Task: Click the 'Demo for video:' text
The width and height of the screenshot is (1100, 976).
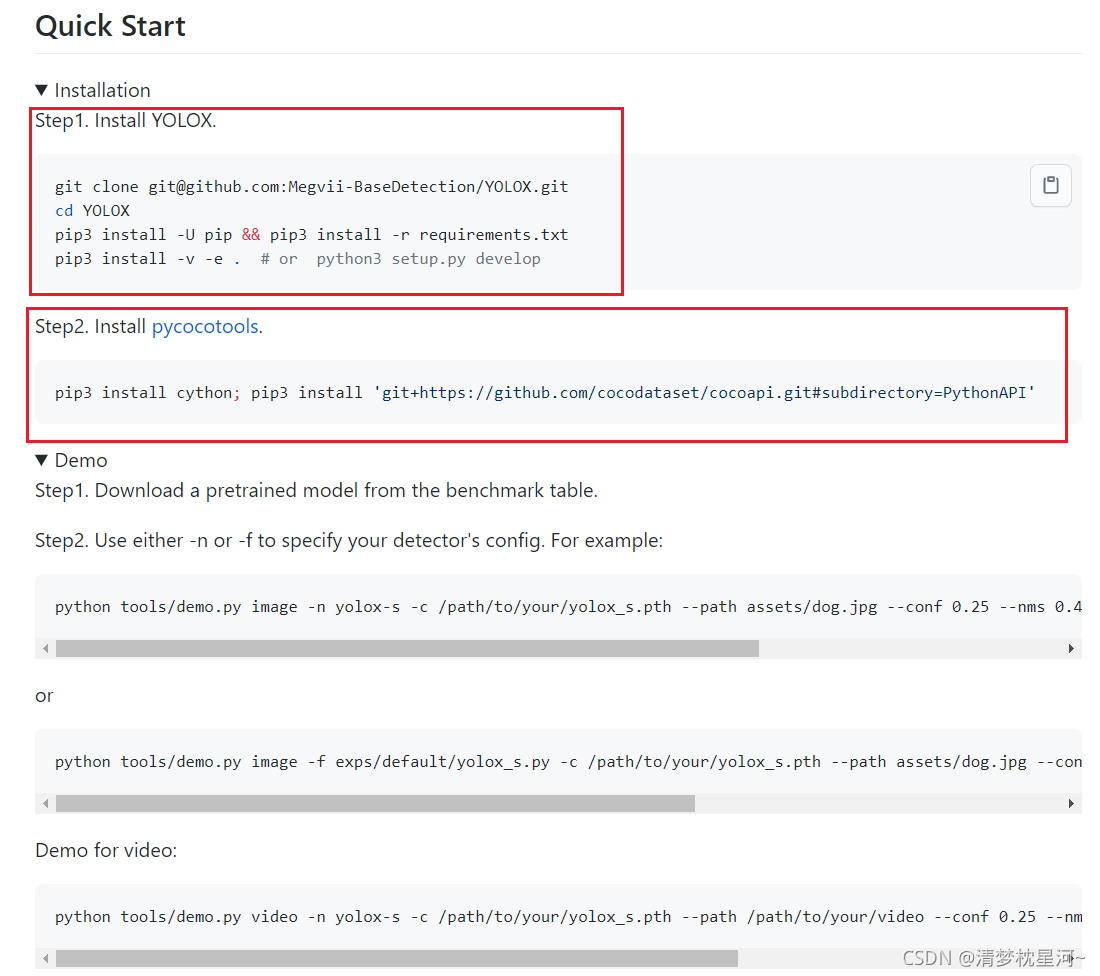Action: pyautogui.click(x=106, y=850)
